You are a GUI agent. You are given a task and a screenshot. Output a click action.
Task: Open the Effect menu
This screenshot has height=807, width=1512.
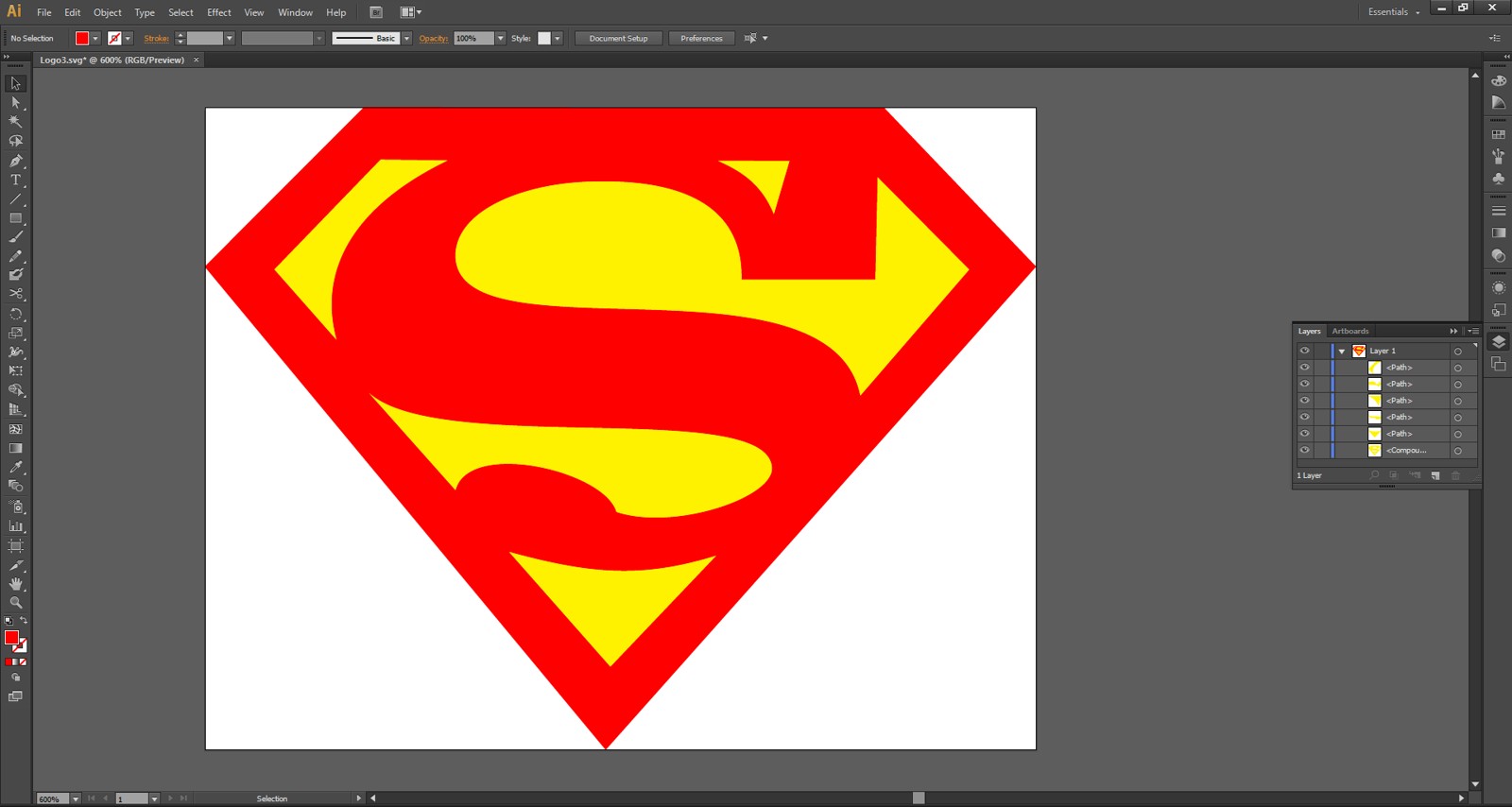(x=219, y=12)
